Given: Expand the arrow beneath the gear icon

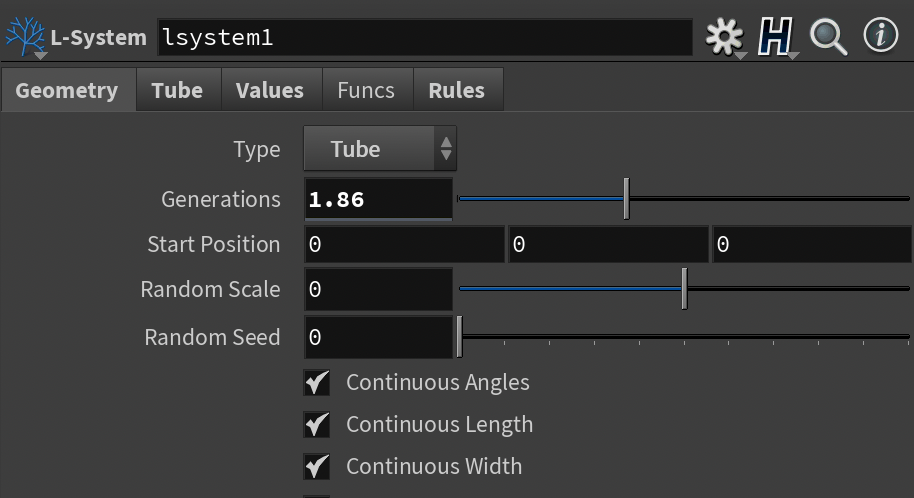Looking at the screenshot, I should [741, 55].
